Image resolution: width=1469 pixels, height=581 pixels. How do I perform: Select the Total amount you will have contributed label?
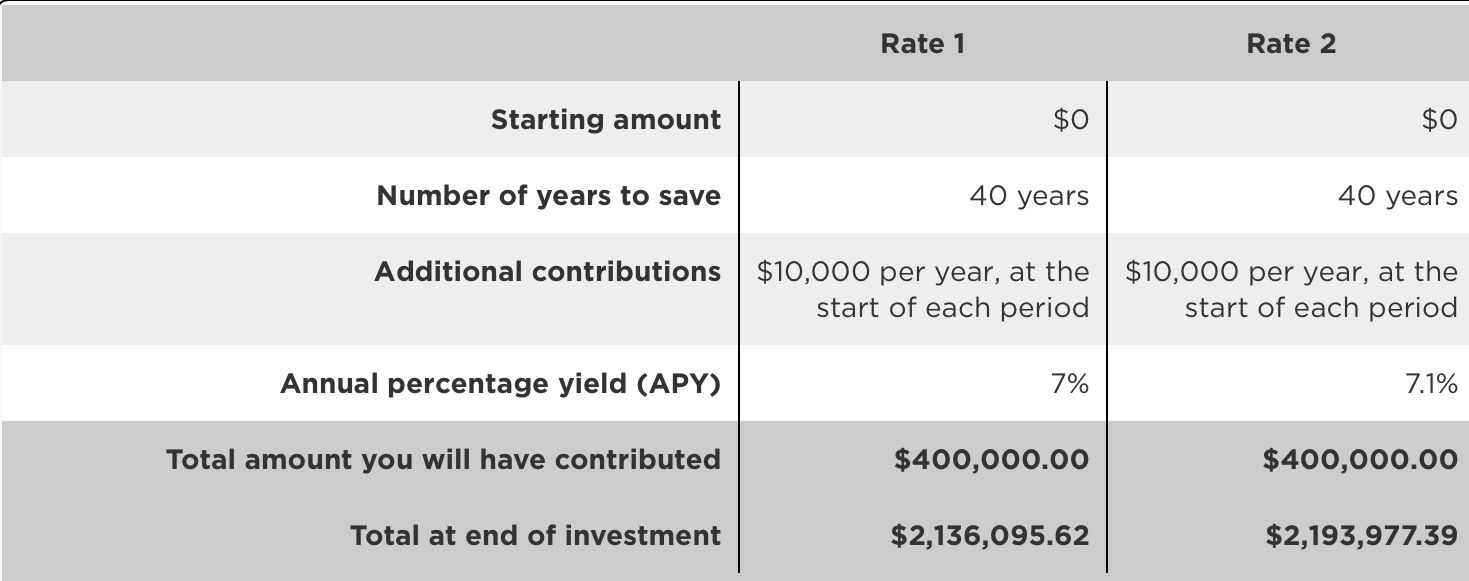click(443, 460)
